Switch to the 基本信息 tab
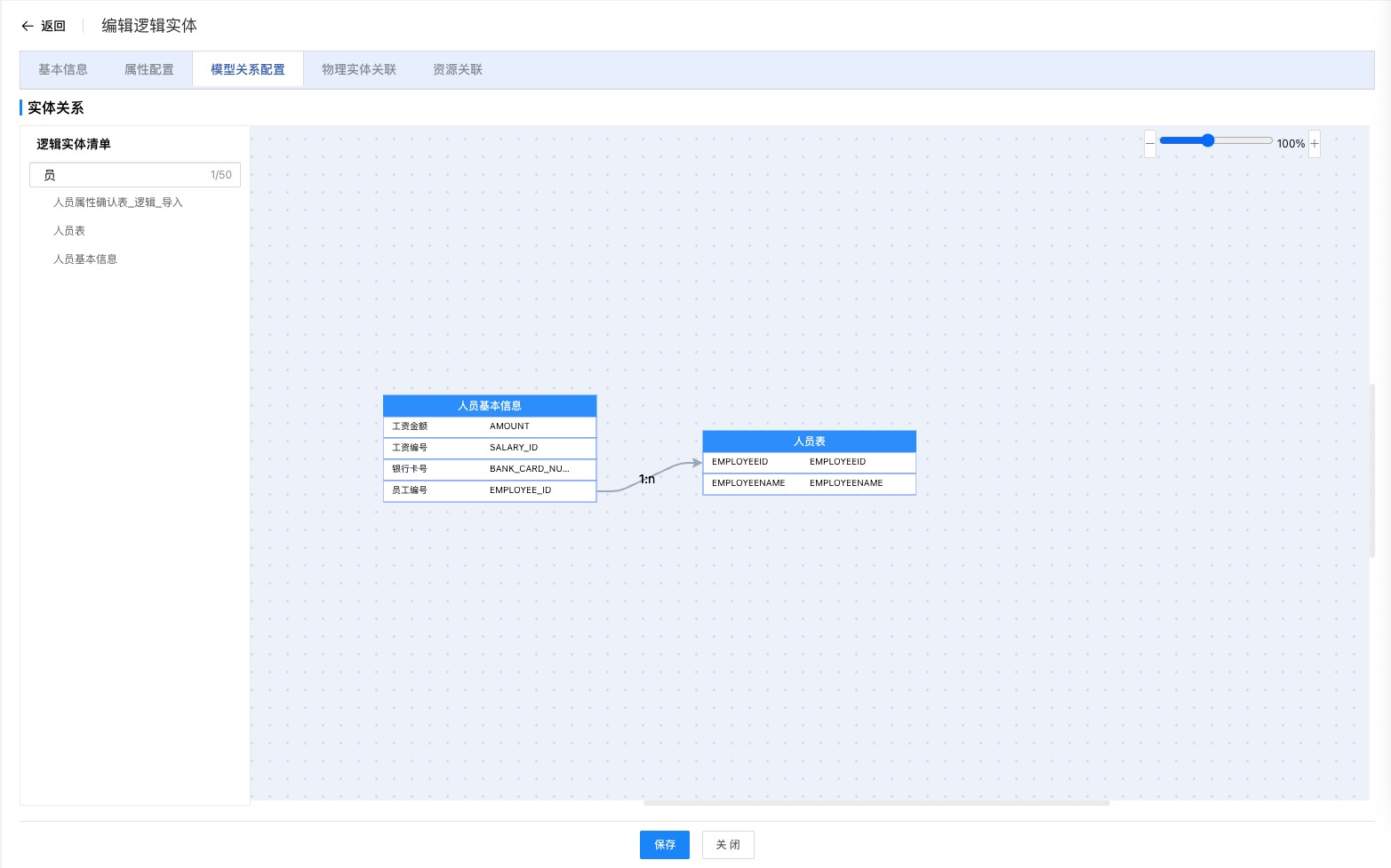The height and width of the screenshot is (868, 1391). click(62, 69)
